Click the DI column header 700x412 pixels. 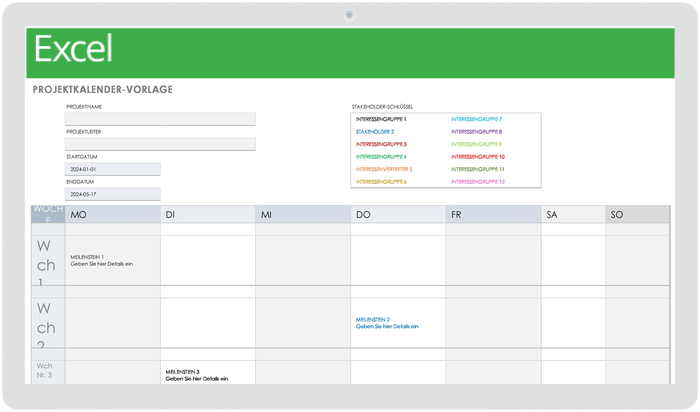tap(208, 215)
